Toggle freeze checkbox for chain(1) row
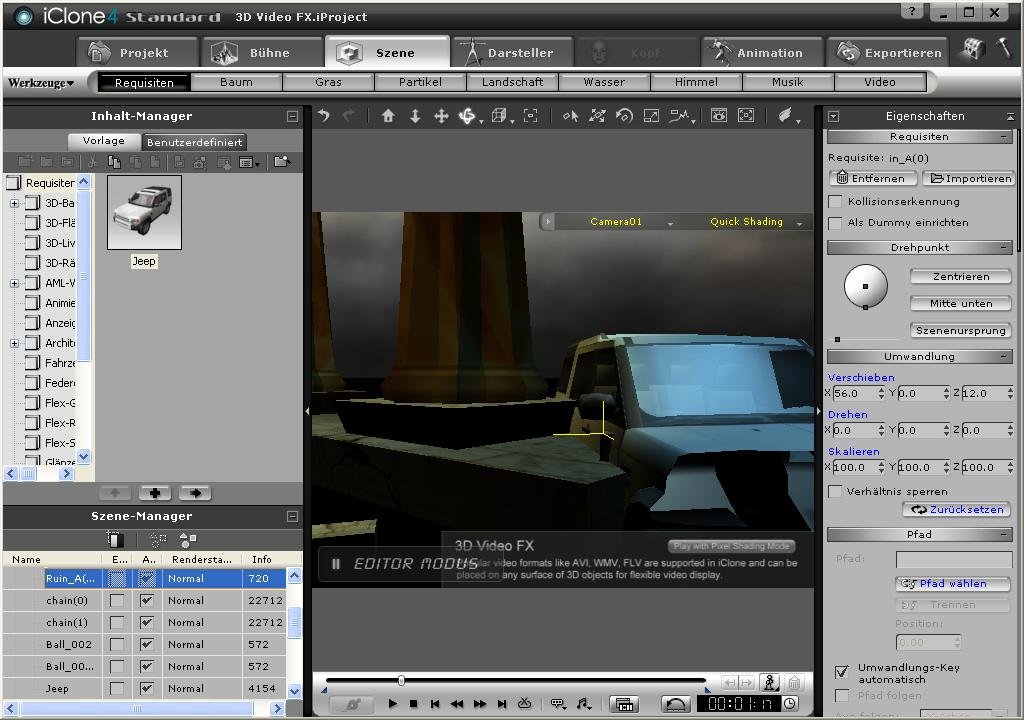The height and width of the screenshot is (720, 1024). click(117, 622)
